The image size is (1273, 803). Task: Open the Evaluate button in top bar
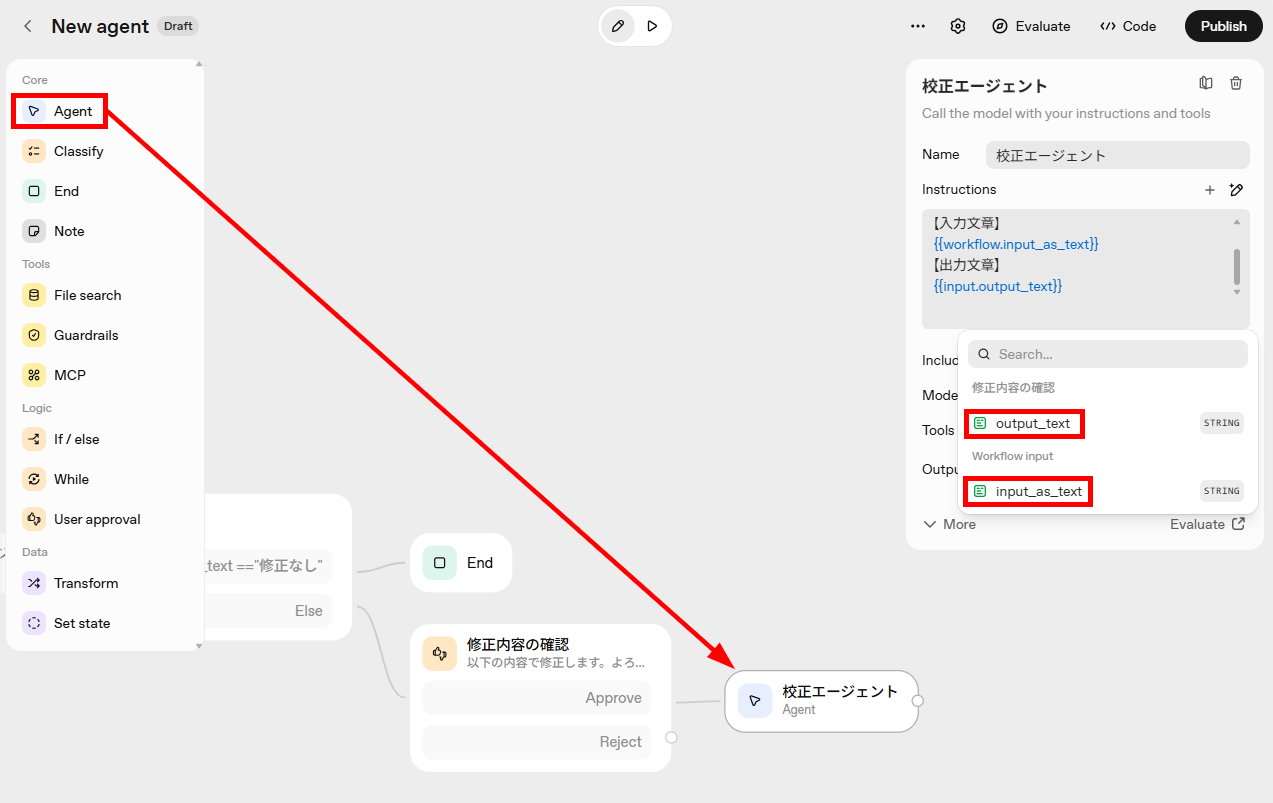pos(1031,26)
